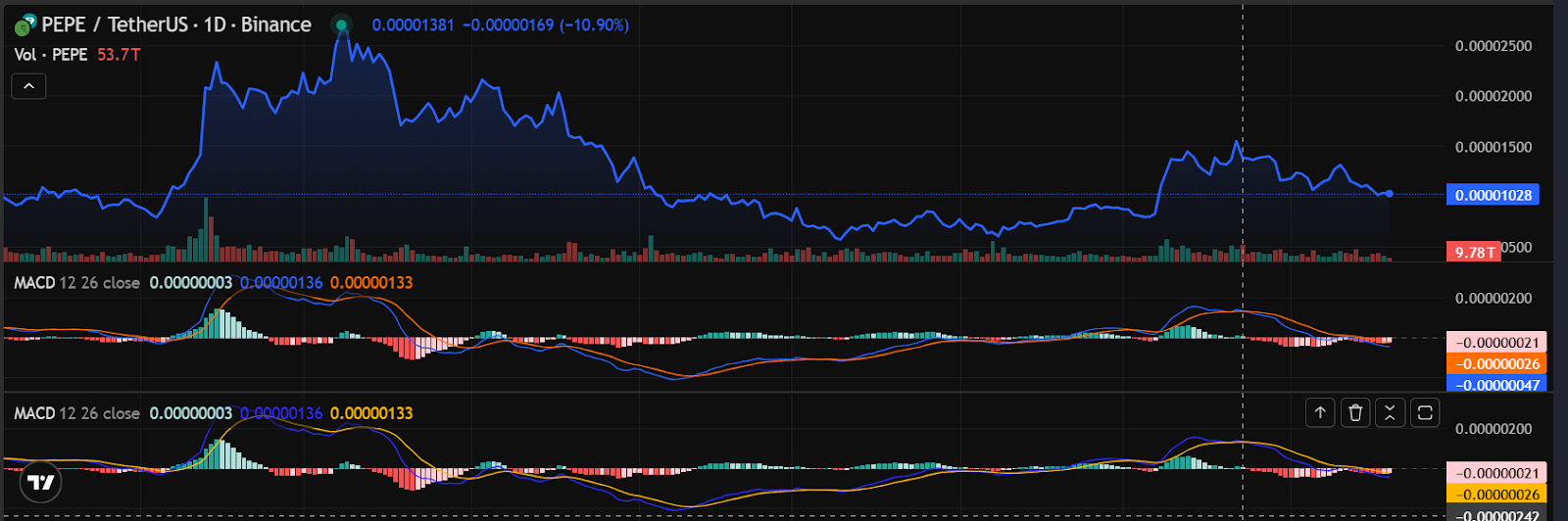Delete the MACD pane using the trash icon
Image resolution: width=1568 pixels, height=521 pixels.
point(1355,412)
